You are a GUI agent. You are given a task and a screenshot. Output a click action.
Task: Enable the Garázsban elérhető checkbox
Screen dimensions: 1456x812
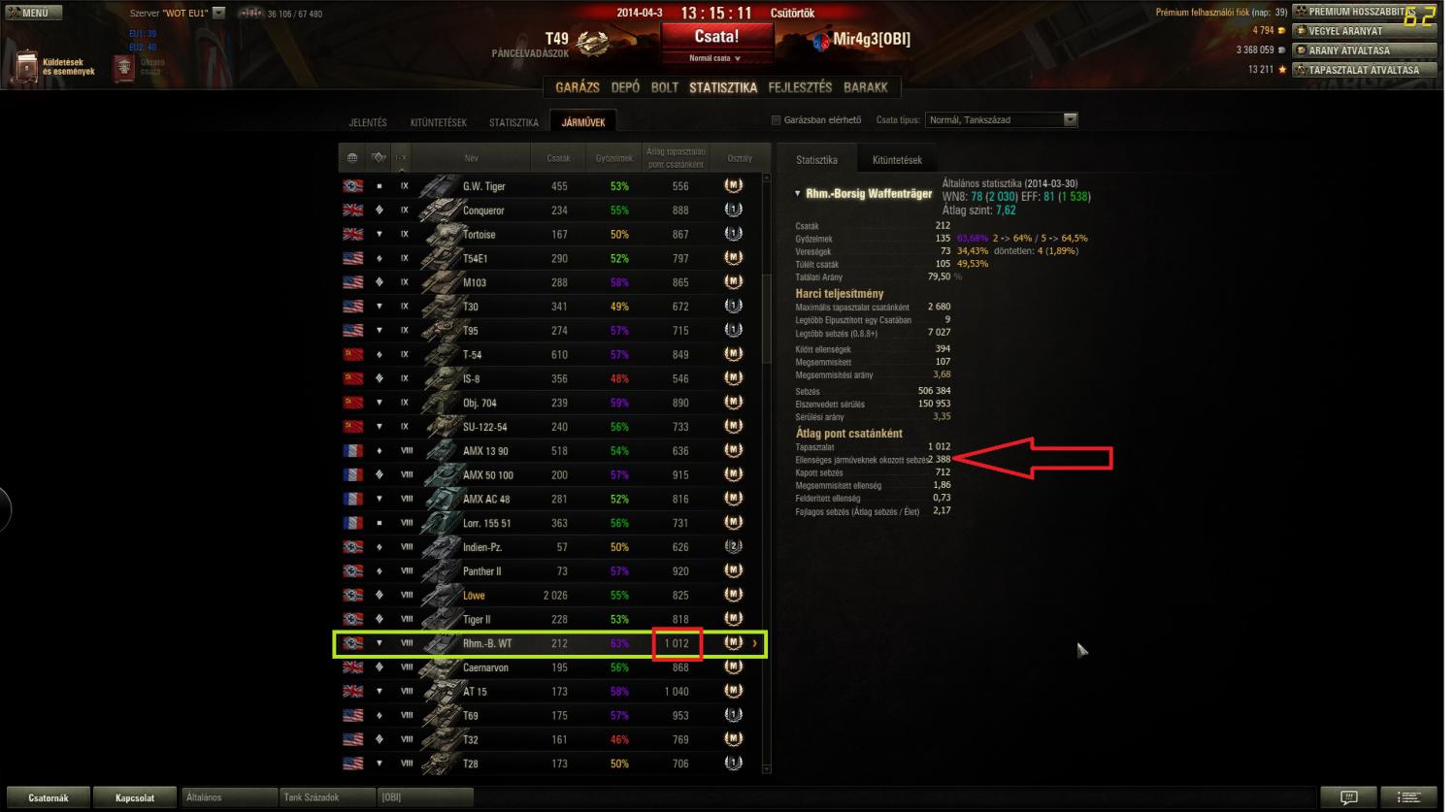[x=776, y=120]
